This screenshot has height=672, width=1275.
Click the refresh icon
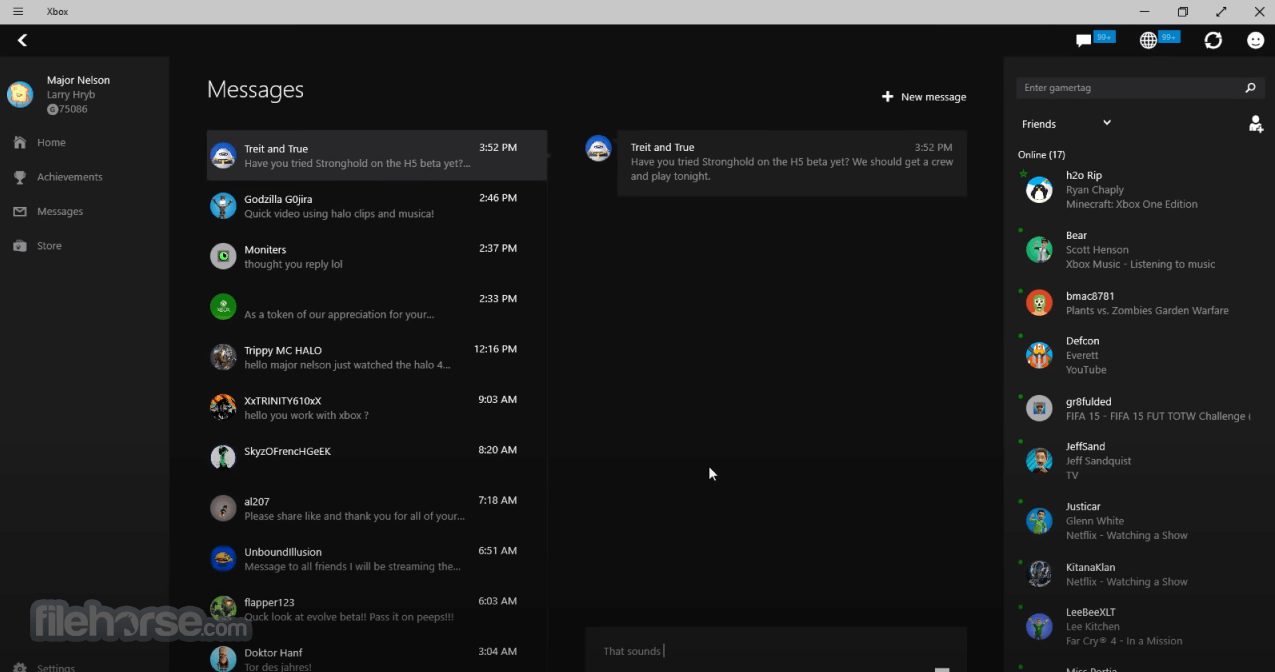(1213, 40)
